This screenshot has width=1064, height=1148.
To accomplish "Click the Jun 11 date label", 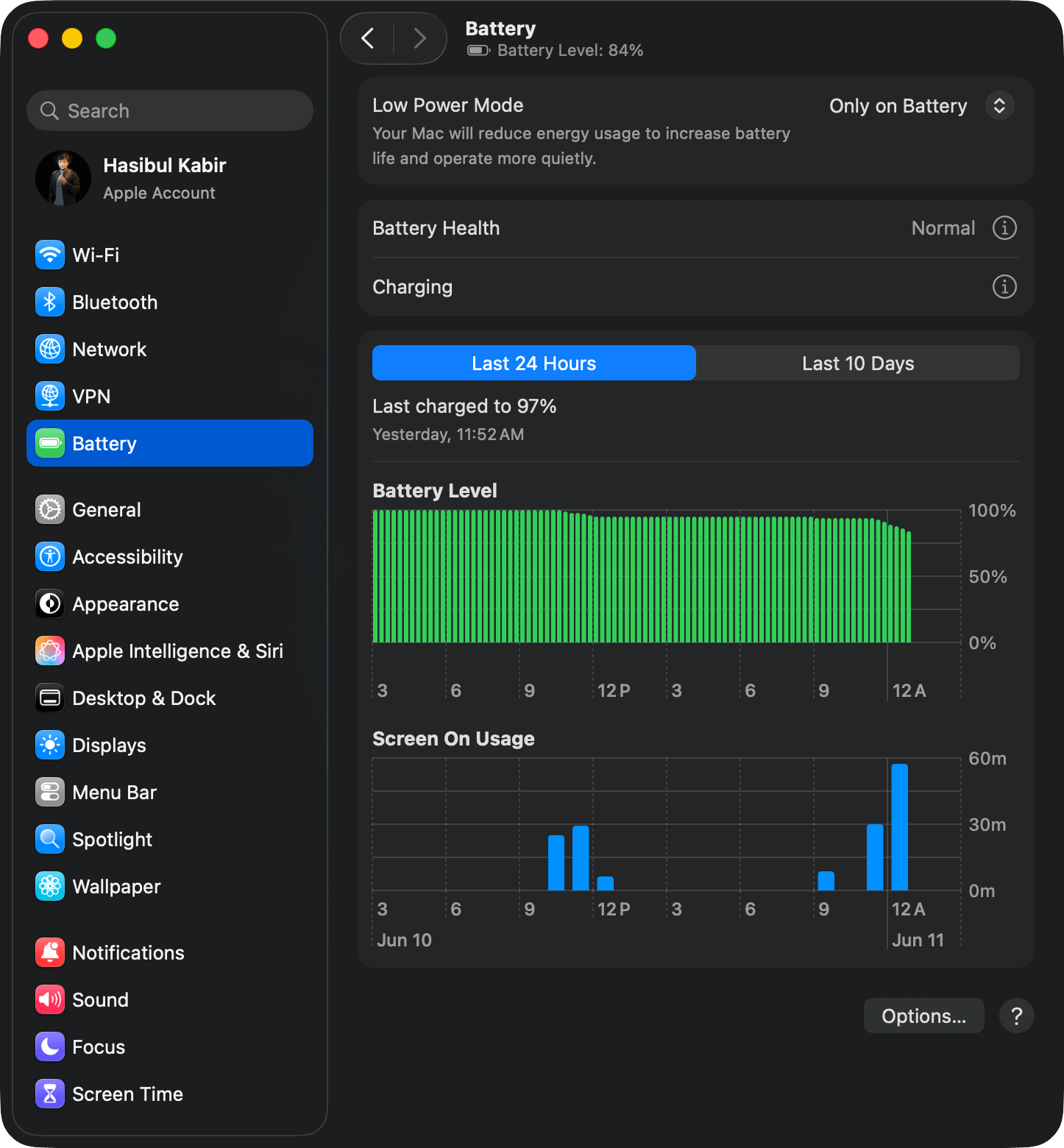I will (918, 940).
